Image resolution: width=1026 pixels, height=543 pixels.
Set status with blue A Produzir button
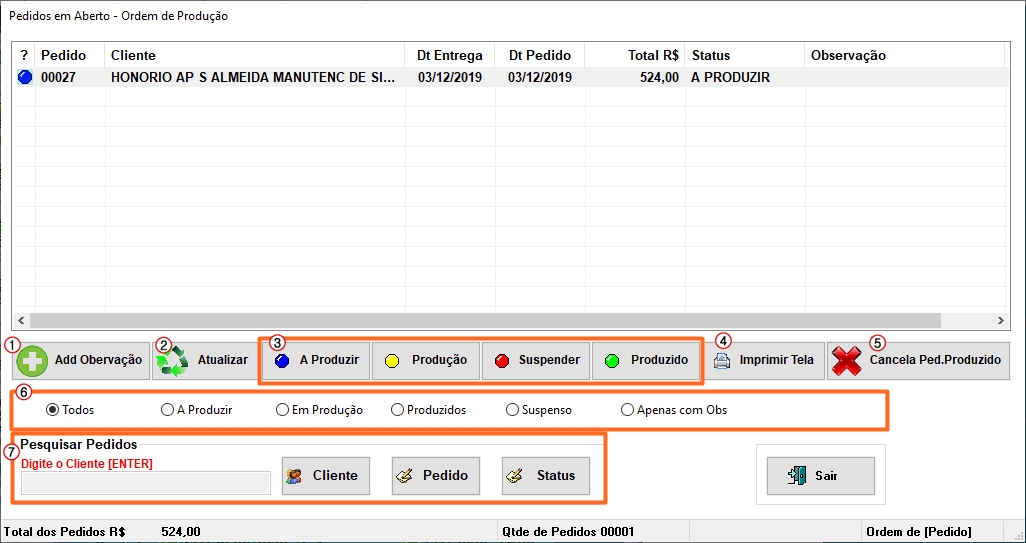(x=317, y=360)
